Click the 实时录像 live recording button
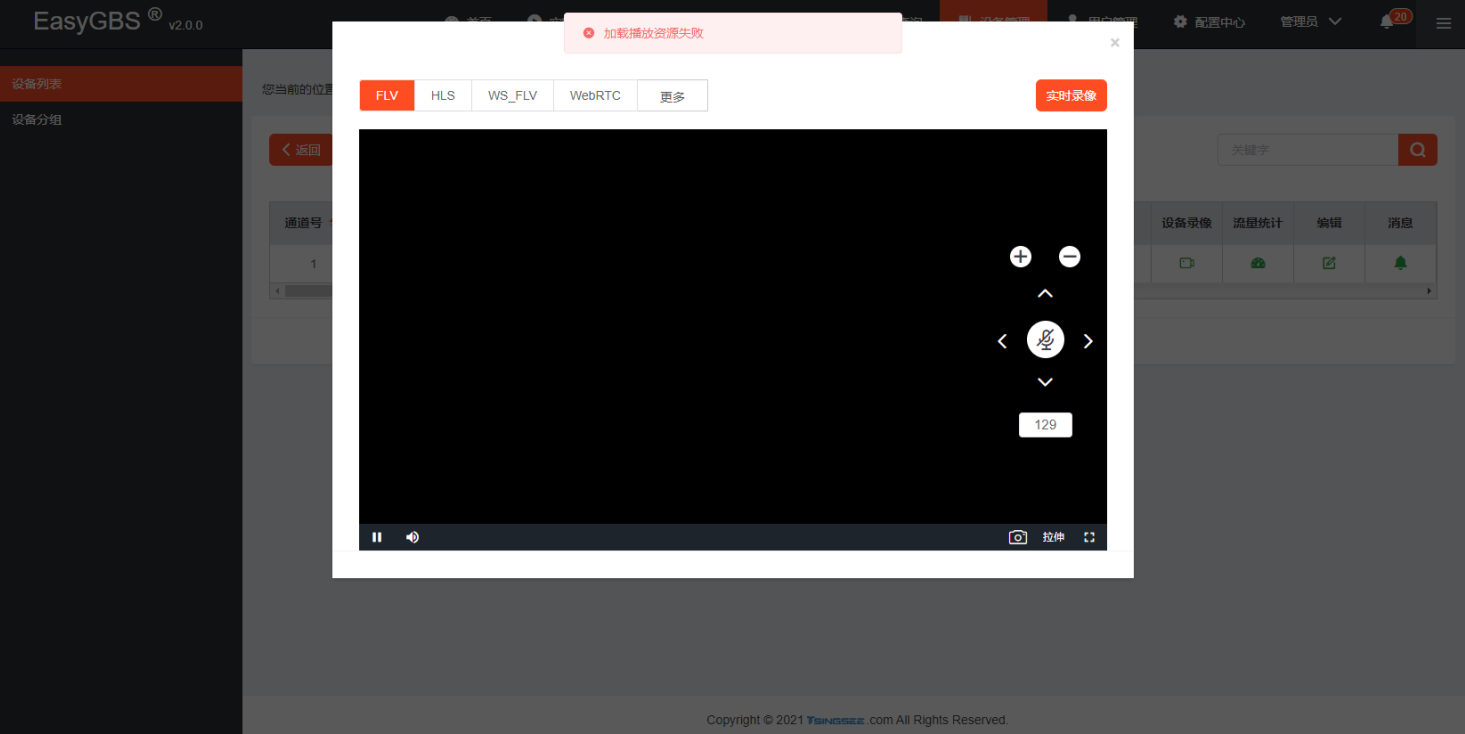The image size is (1465, 734). pos(1071,96)
